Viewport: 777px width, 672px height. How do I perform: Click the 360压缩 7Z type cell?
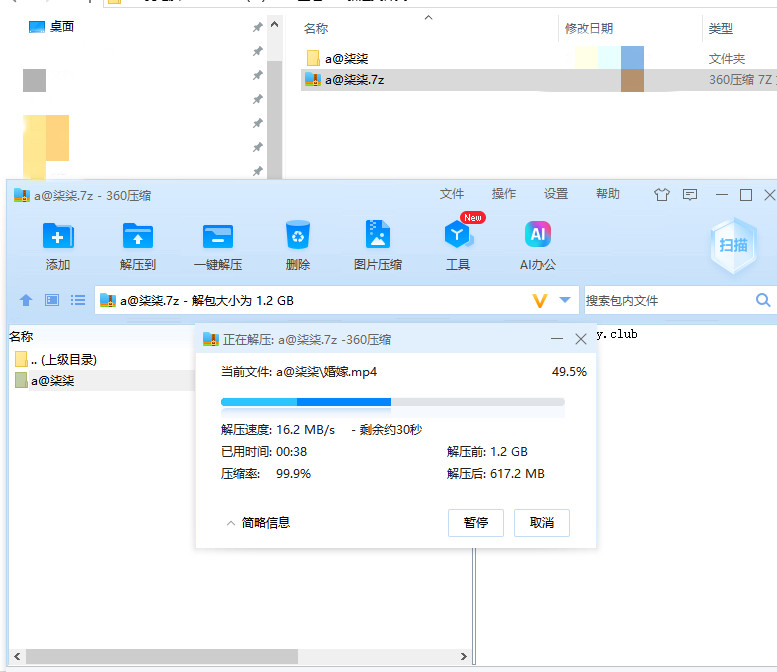(742, 80)
